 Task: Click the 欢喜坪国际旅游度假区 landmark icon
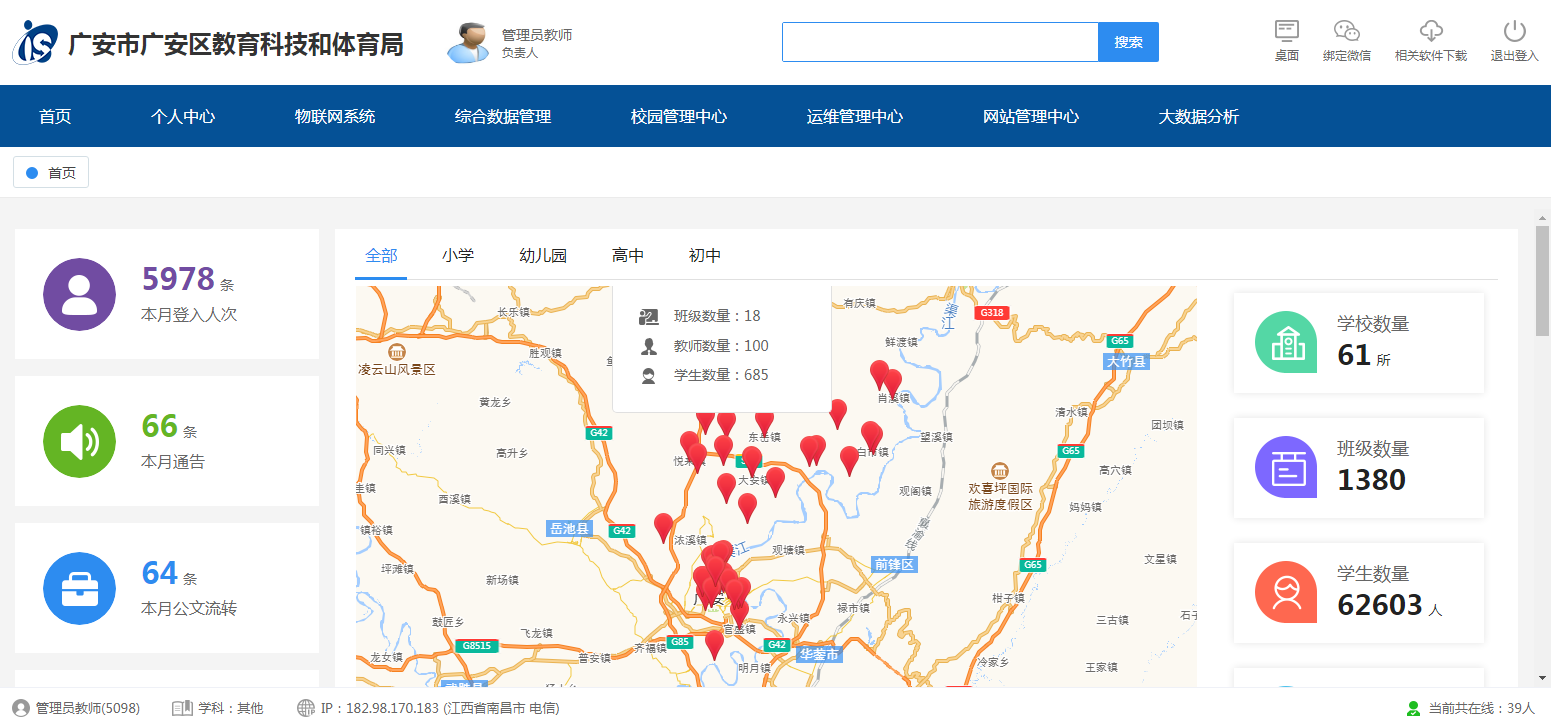click(999, 470)
